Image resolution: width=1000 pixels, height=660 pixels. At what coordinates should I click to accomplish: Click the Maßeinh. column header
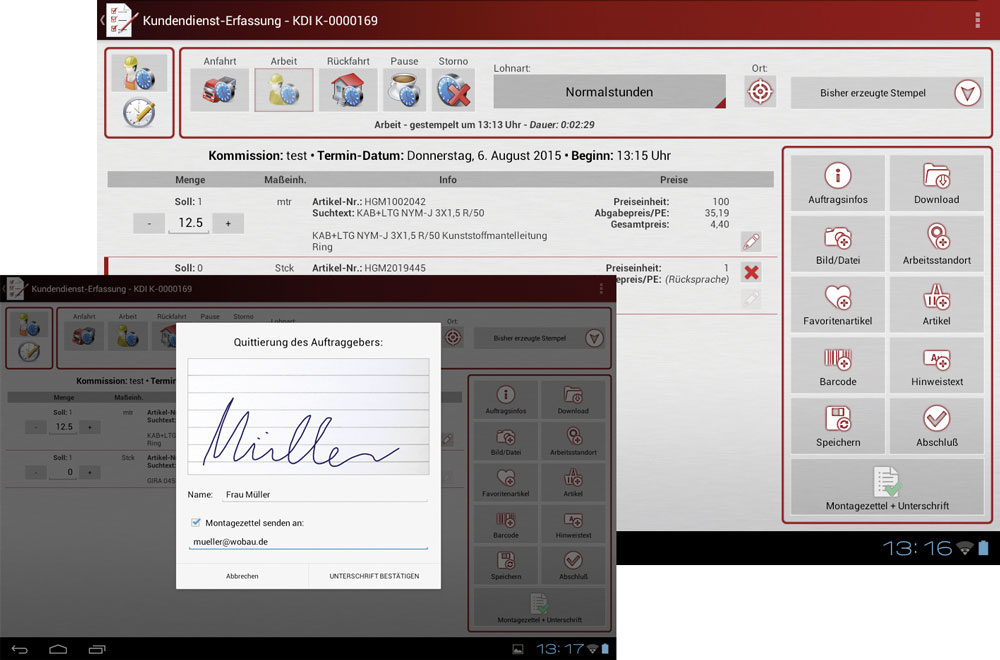pos(285,180)
